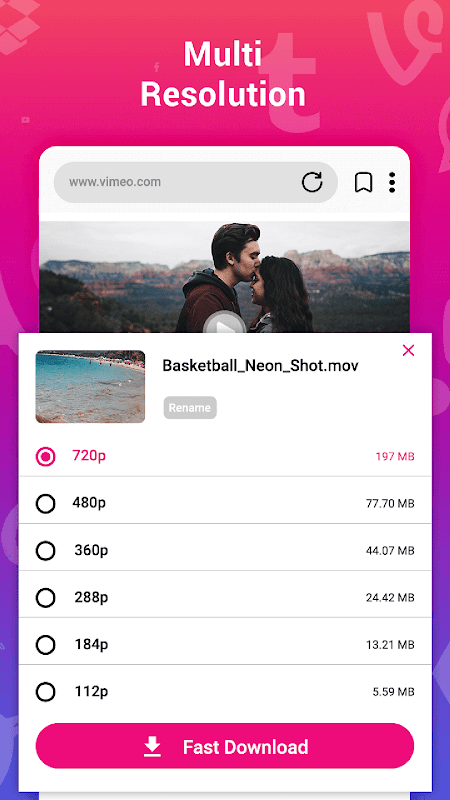Click the couple video preview image
Image resolution: width=450 pixels, height=800 pixels.
[224, 277]
